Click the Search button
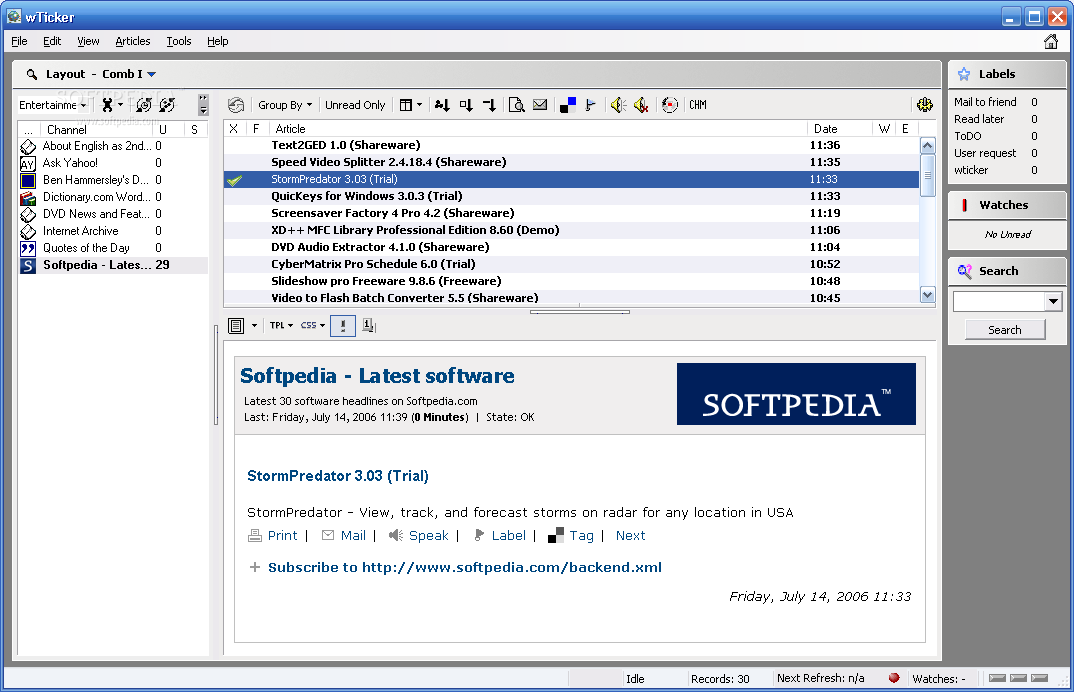Viewport: 1074px width, 692px height. [x=1005, y=330]
